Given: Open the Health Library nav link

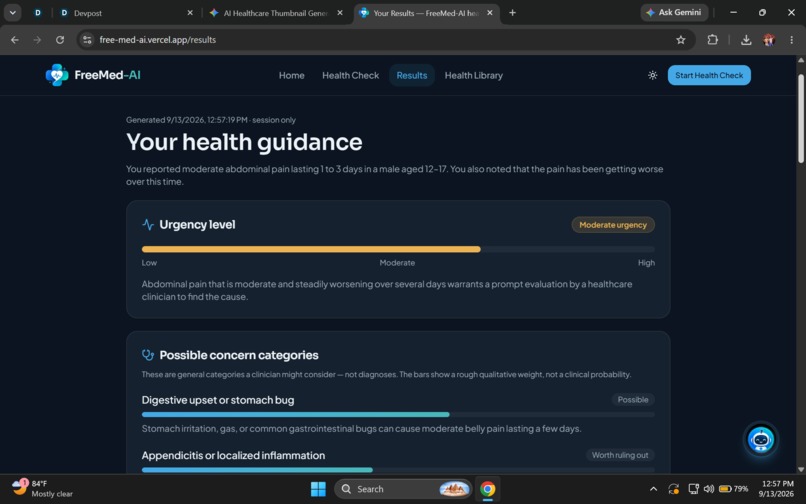Looking at the screenshot, I should 473,75.
